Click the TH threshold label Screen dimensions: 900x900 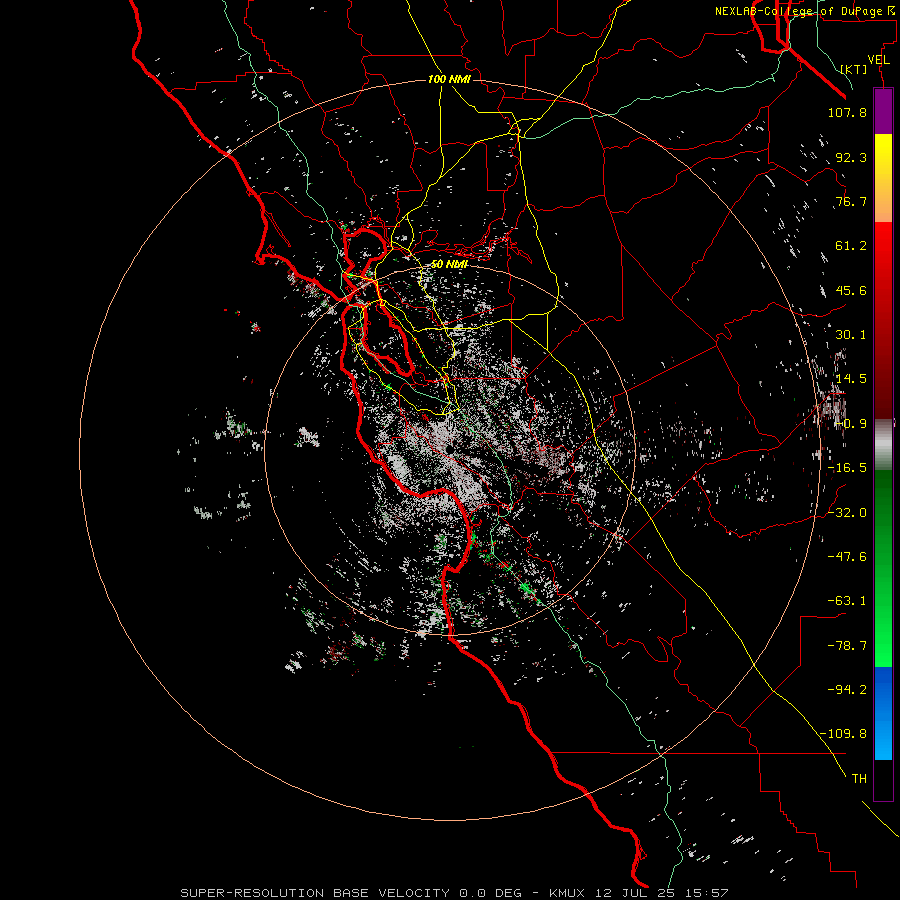pos(859,778)
